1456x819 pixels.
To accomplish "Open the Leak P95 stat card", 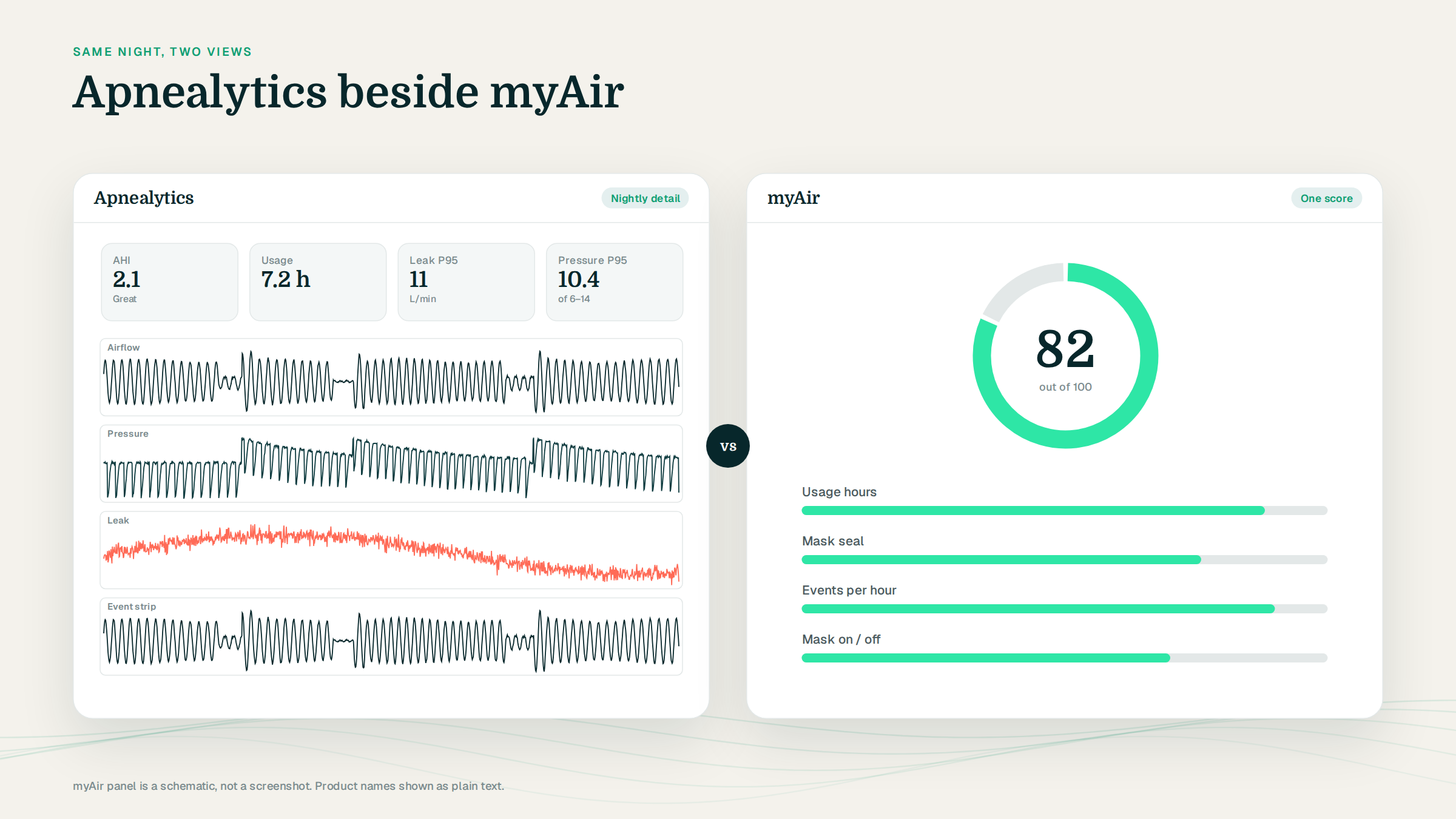I will [x=466, y=282].
